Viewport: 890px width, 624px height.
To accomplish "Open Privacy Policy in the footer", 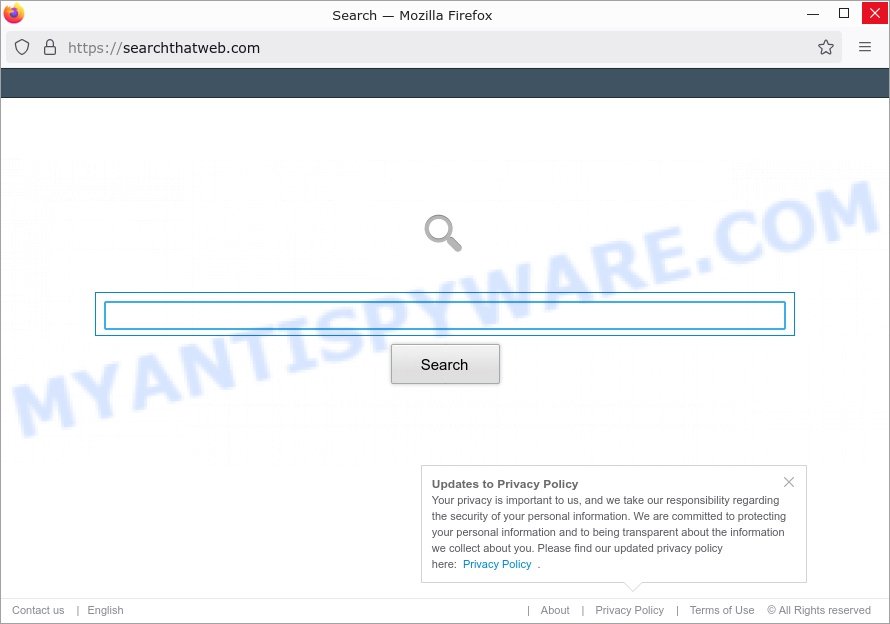I will tap(629, 610).
